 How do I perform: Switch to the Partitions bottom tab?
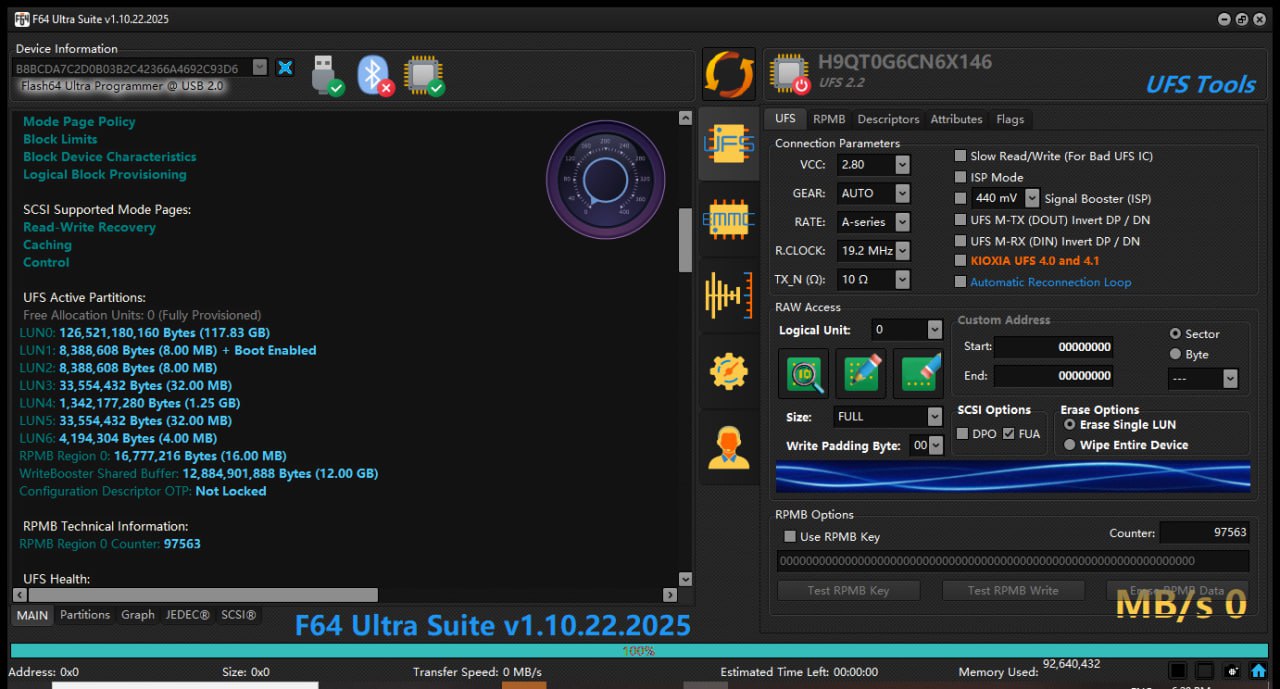pos(85,615)
